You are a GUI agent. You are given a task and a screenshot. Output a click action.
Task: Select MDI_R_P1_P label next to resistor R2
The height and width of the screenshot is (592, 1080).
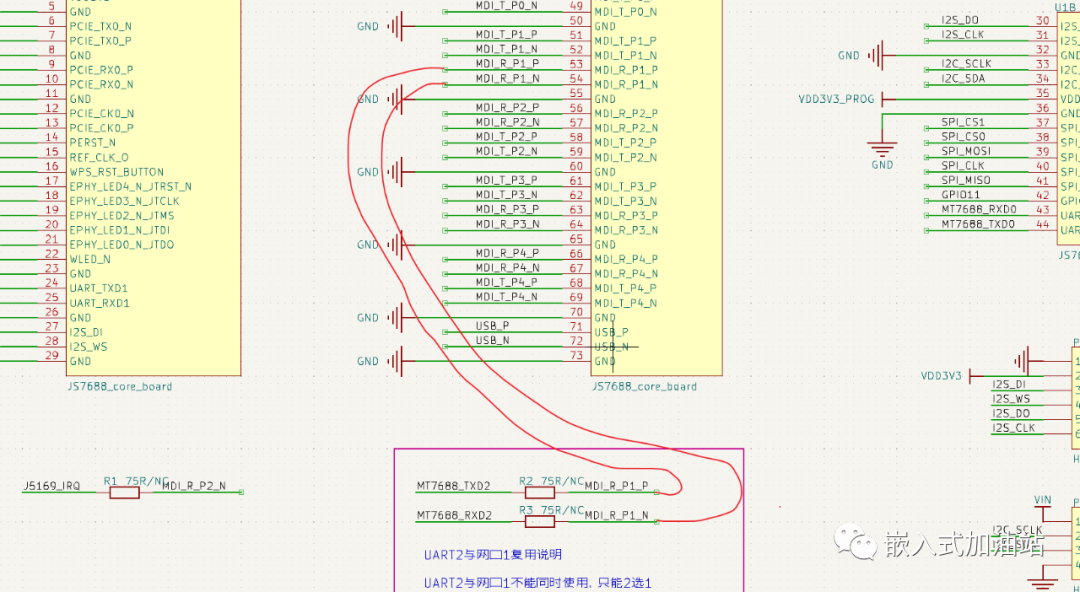coord(616,486)
